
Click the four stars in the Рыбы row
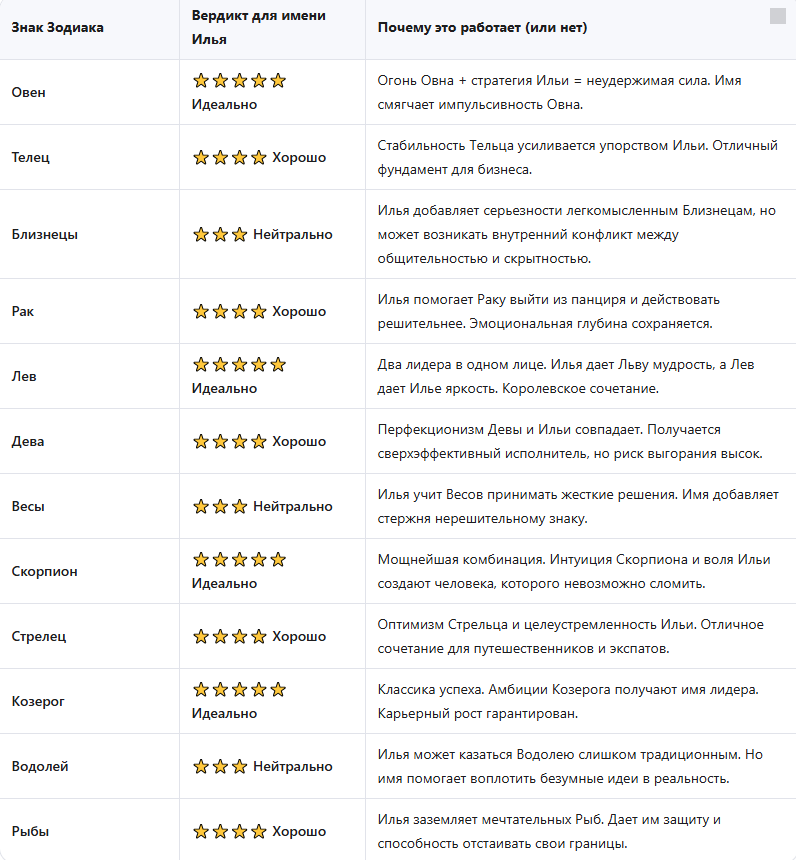230,831
